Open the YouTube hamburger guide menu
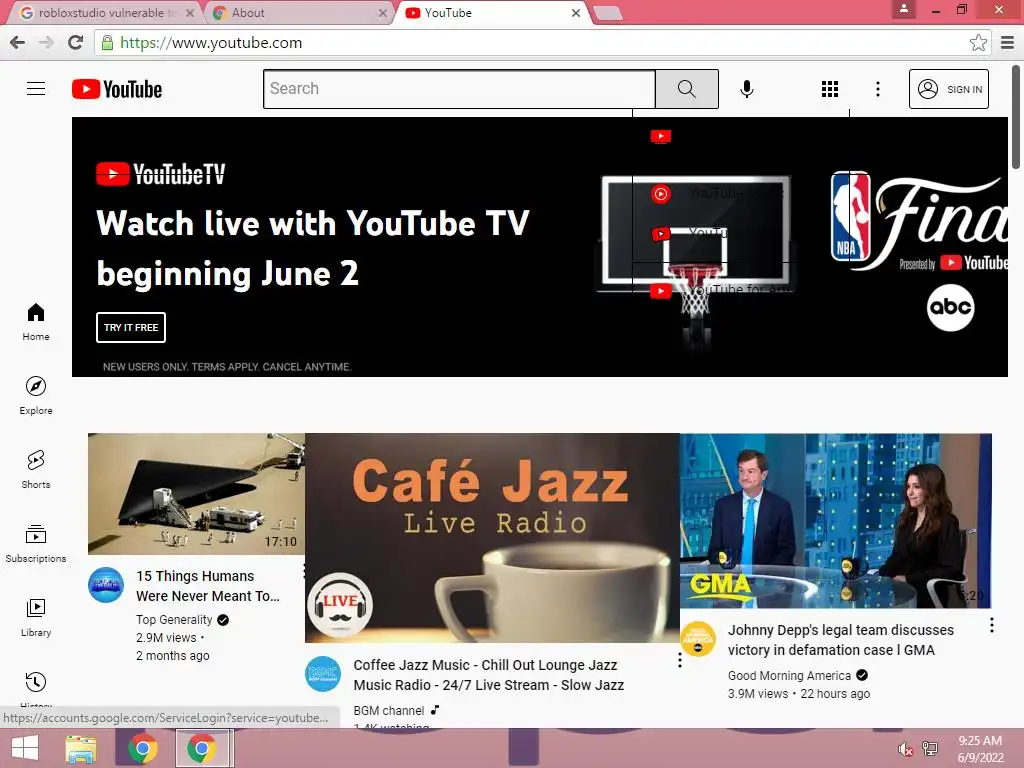 [36, 89]
